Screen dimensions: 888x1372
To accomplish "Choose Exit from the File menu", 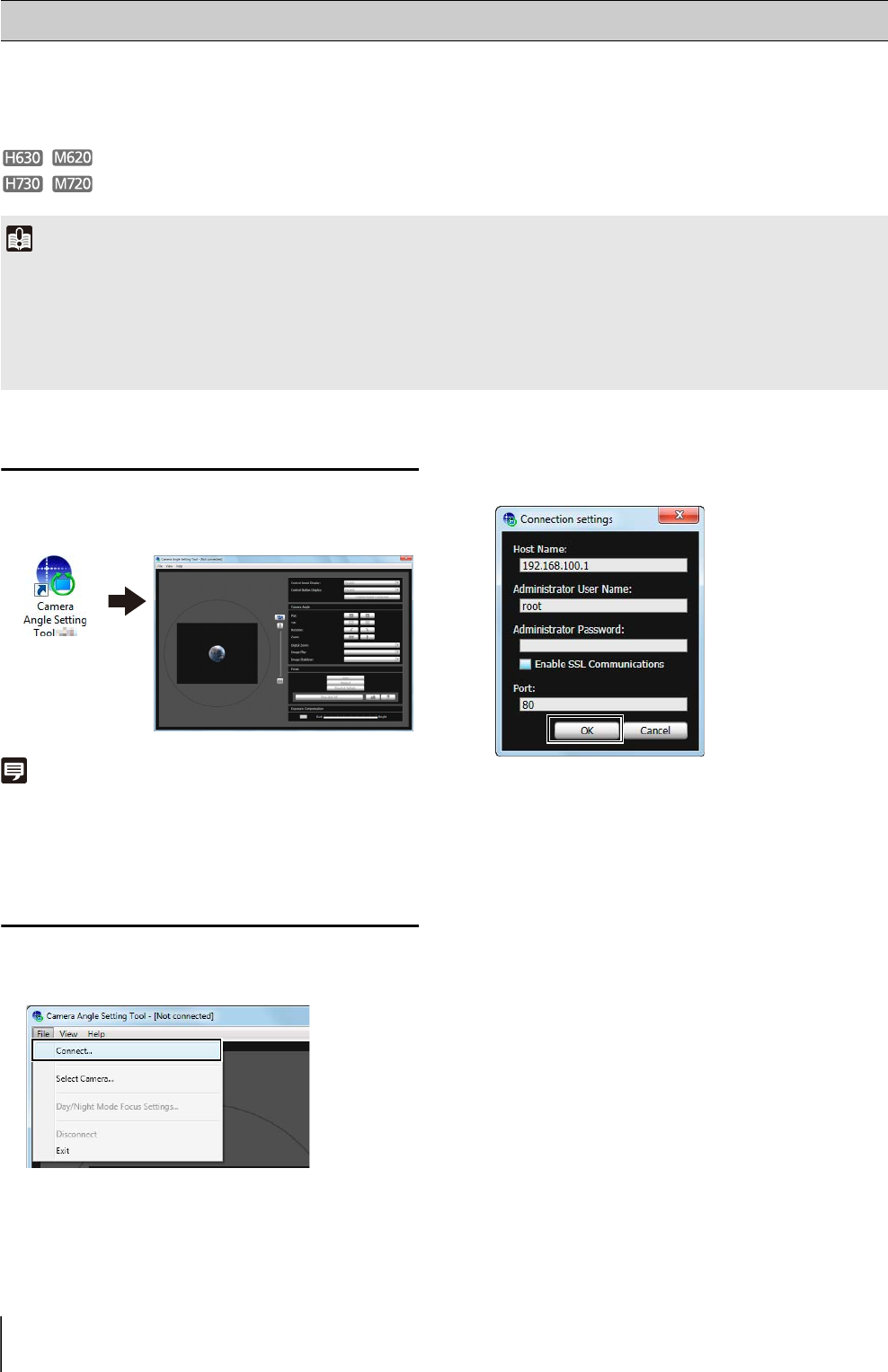I will tap(127, 1150).
